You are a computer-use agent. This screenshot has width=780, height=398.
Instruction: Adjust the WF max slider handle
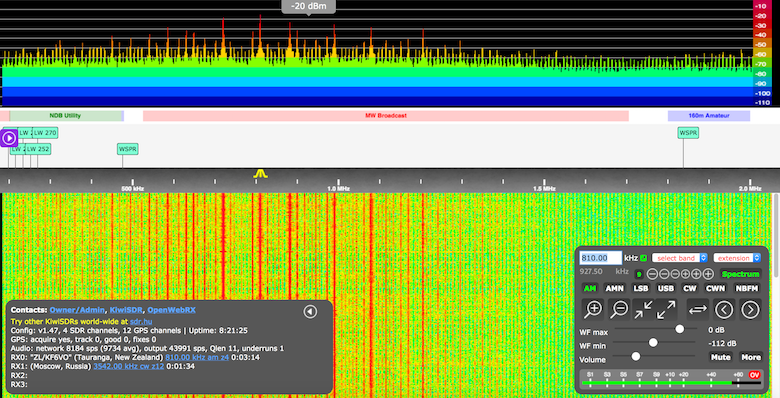click(x=680, y=329)
